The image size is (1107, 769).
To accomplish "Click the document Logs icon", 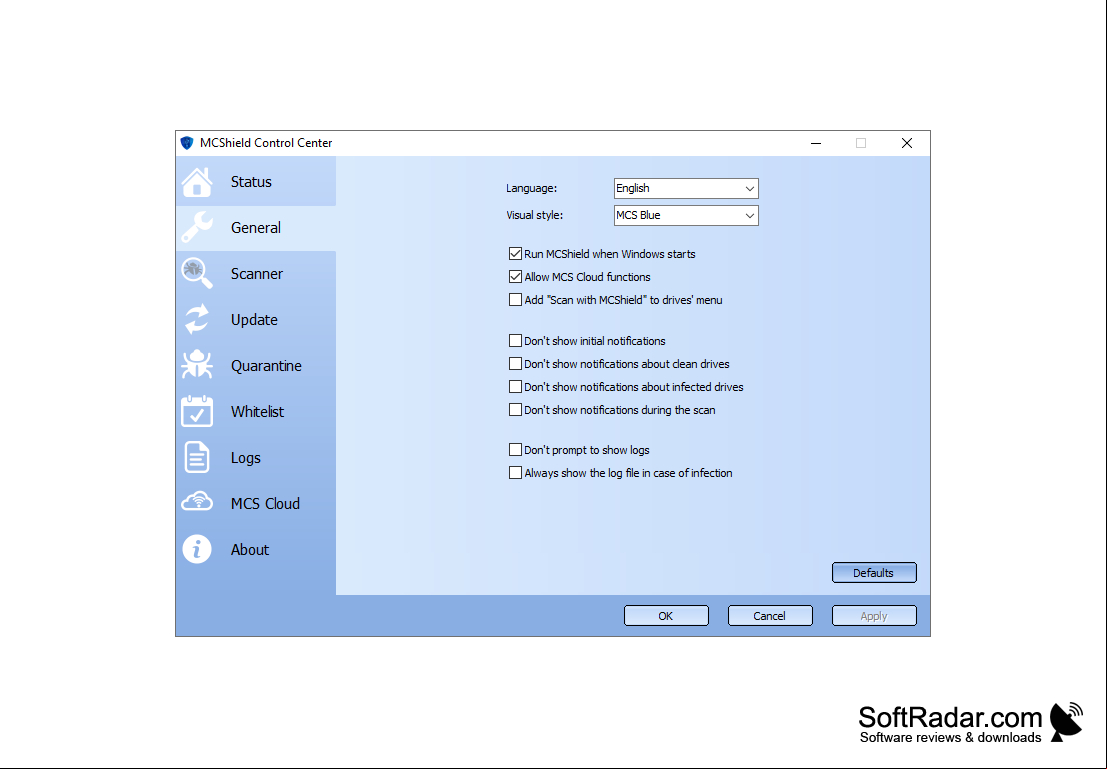I will point(197,457).
